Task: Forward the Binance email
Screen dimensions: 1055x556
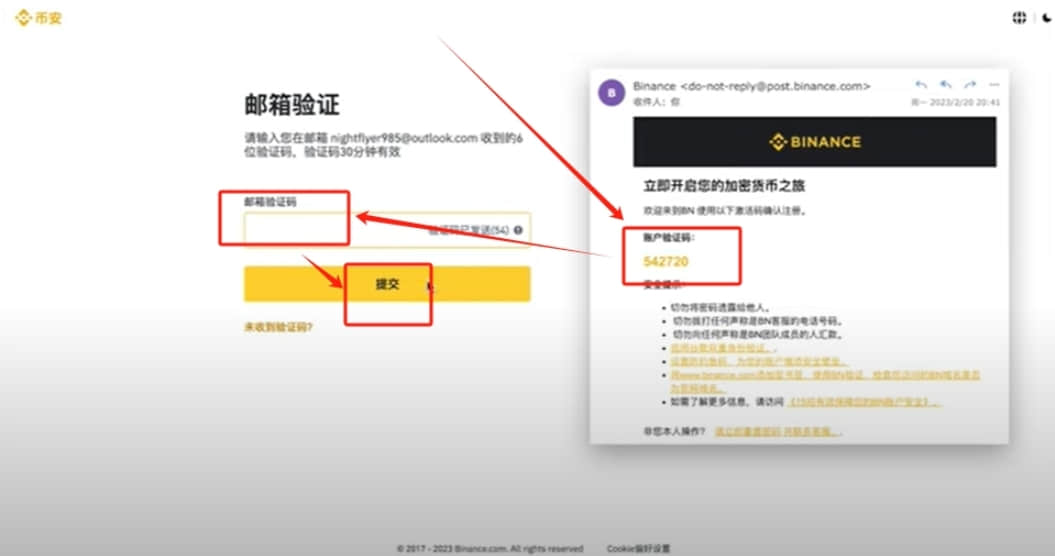Action: tap(970, 85)
